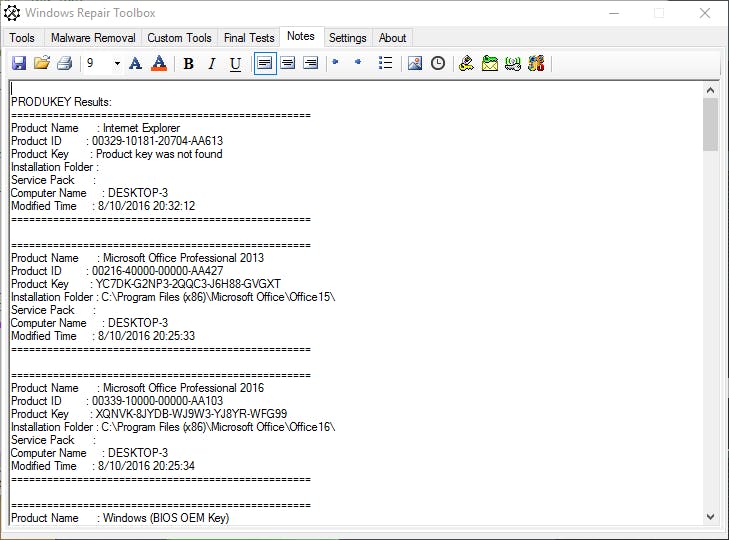This screenshot has height=540, width=729.
Task: Click the green envelope mail key icon
Action: click(x=490, y=63)
